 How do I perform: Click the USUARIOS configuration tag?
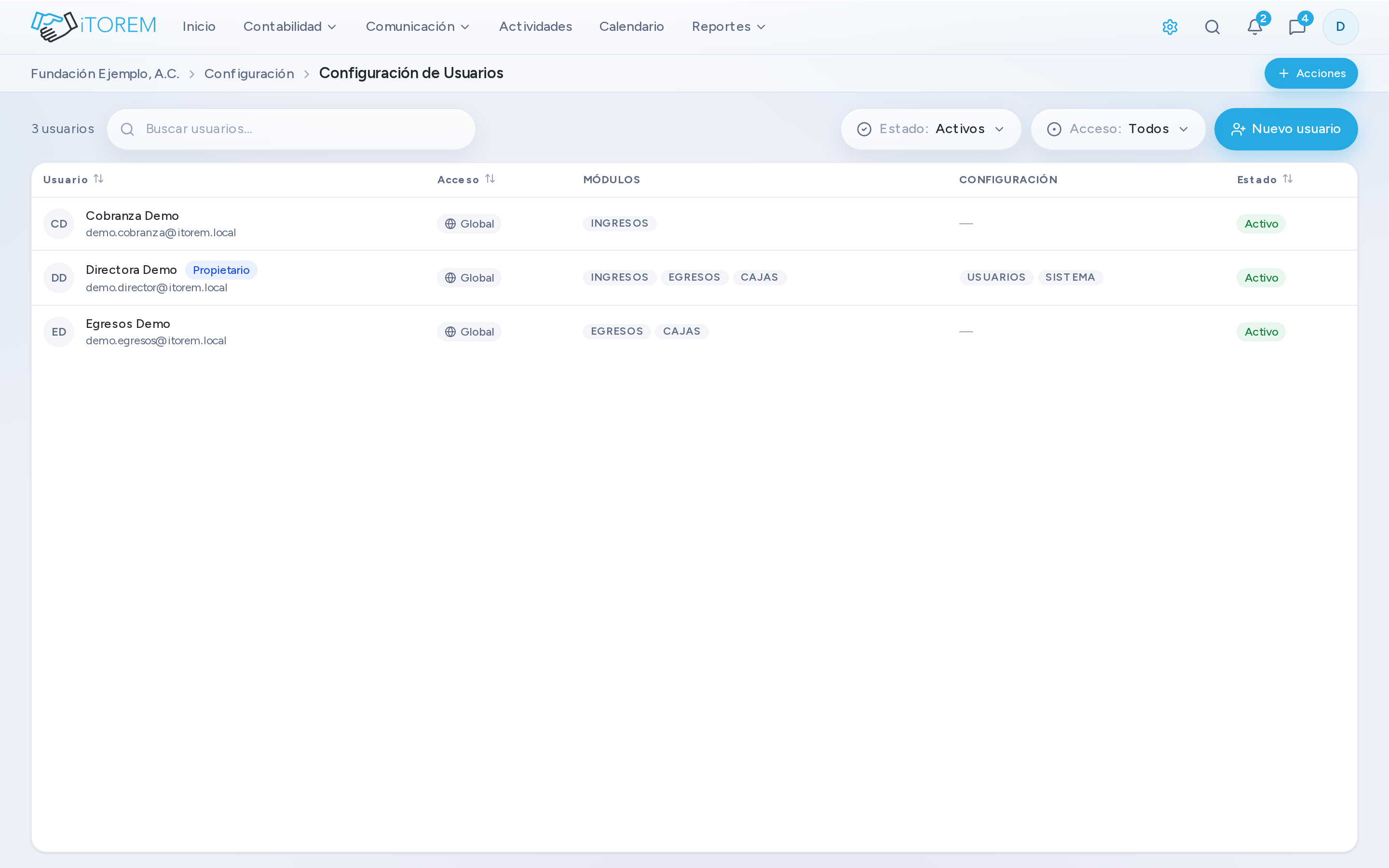[996, 277]
